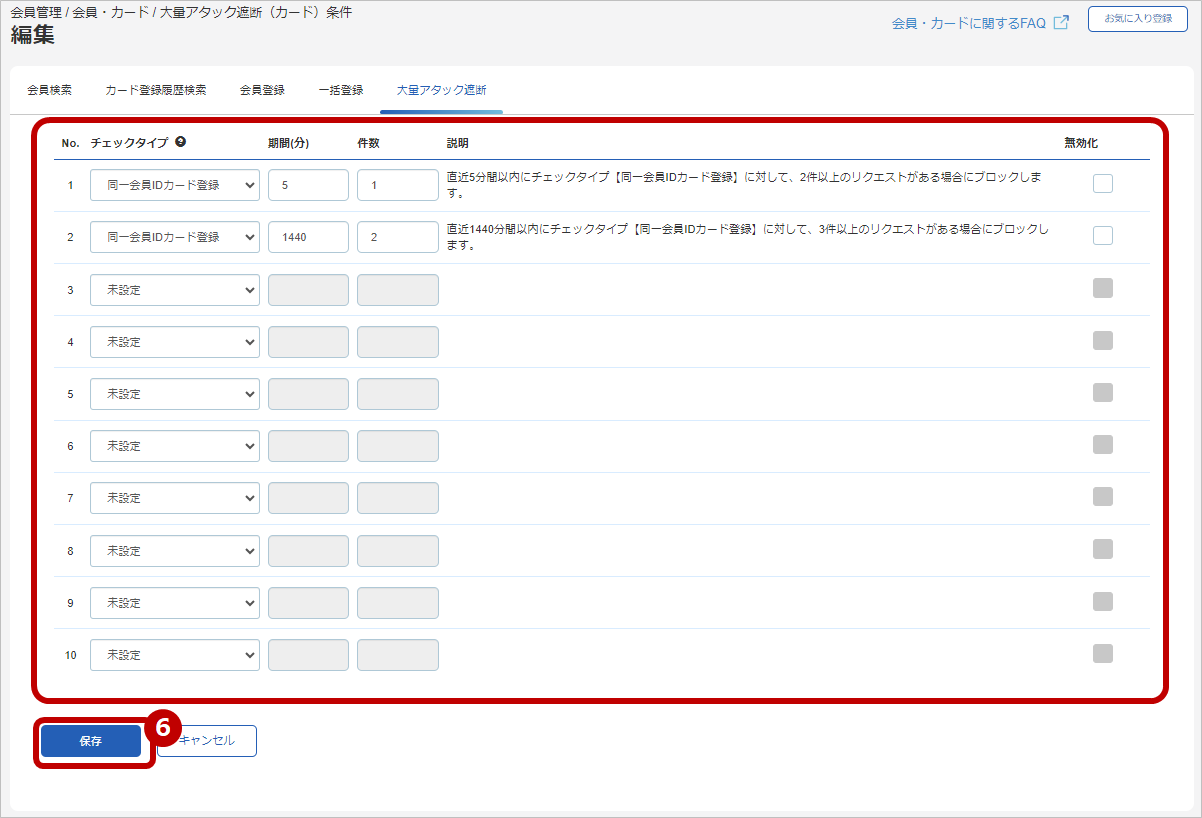
Task: Click disabled 無効化 checkbox in row 9
Action: [1103, 601]
